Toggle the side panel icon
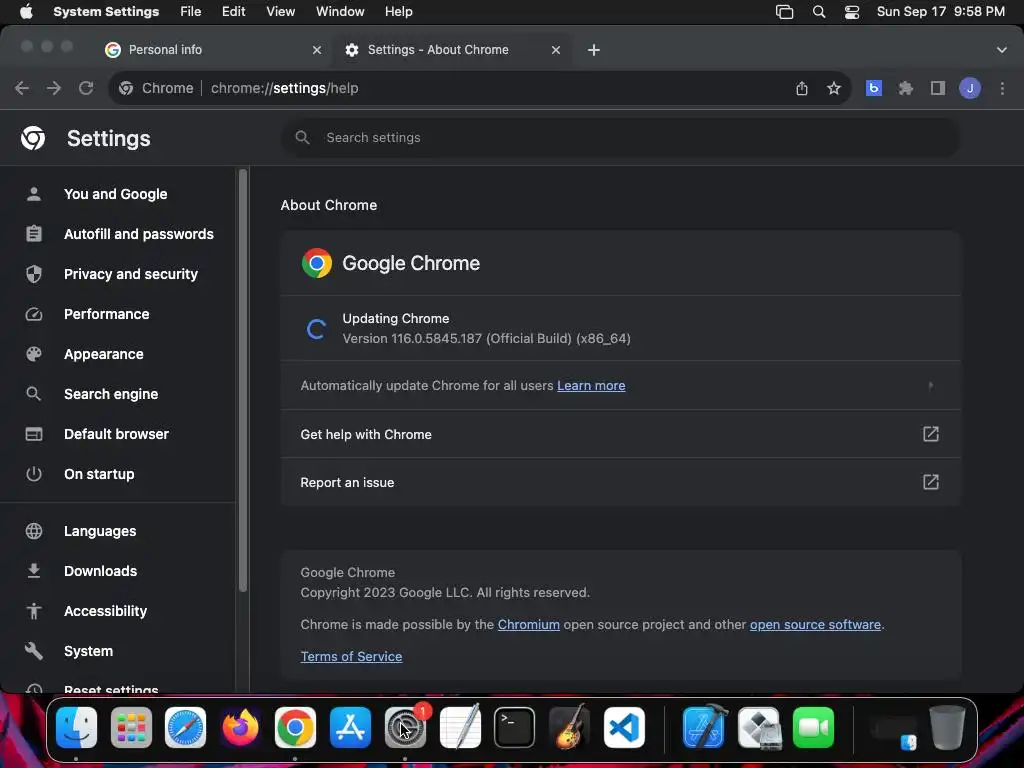This screenshot has width=1024, height=768. tap(938, 88)
